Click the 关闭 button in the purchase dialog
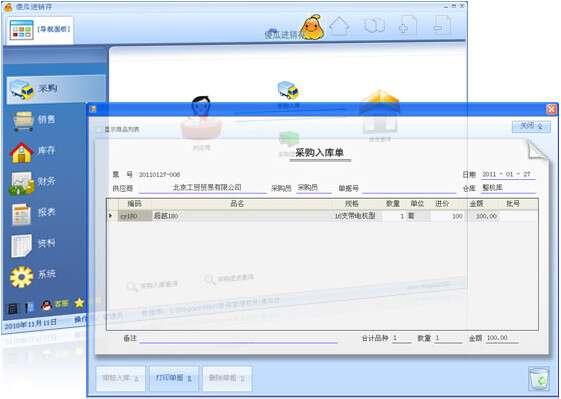 click(x=531, y=126)
